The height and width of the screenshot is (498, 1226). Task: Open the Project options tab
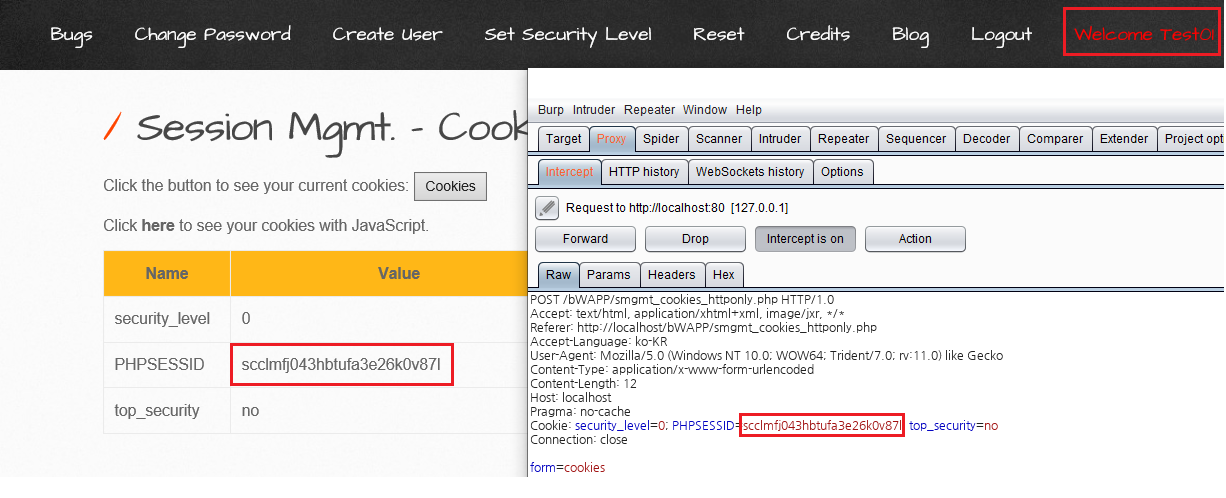[1192, 139]
